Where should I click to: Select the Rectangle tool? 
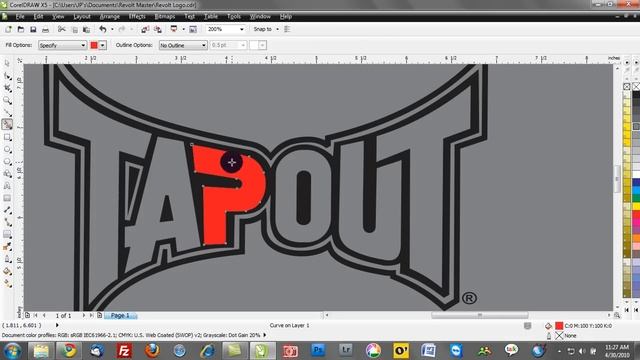(x=7, y=138)
